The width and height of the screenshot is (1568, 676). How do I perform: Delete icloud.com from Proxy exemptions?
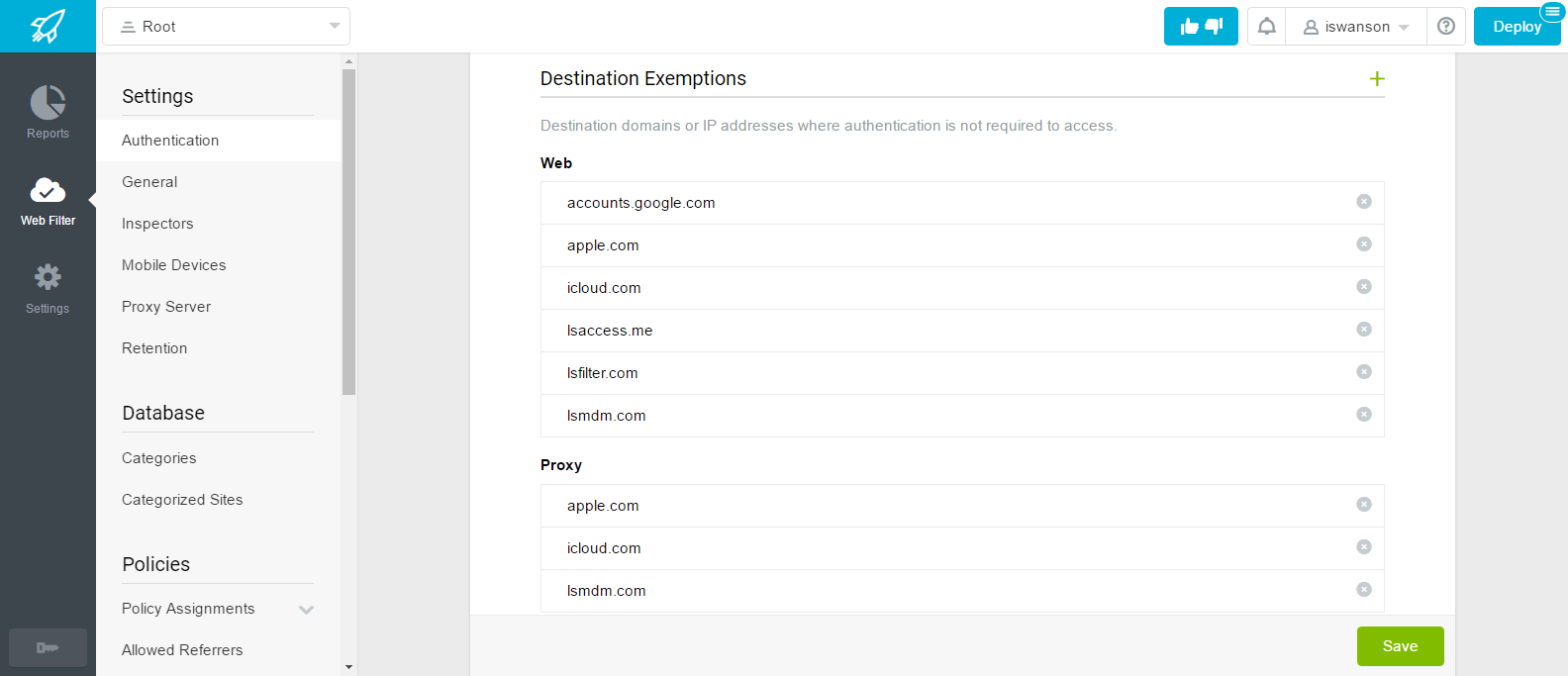1363,547
